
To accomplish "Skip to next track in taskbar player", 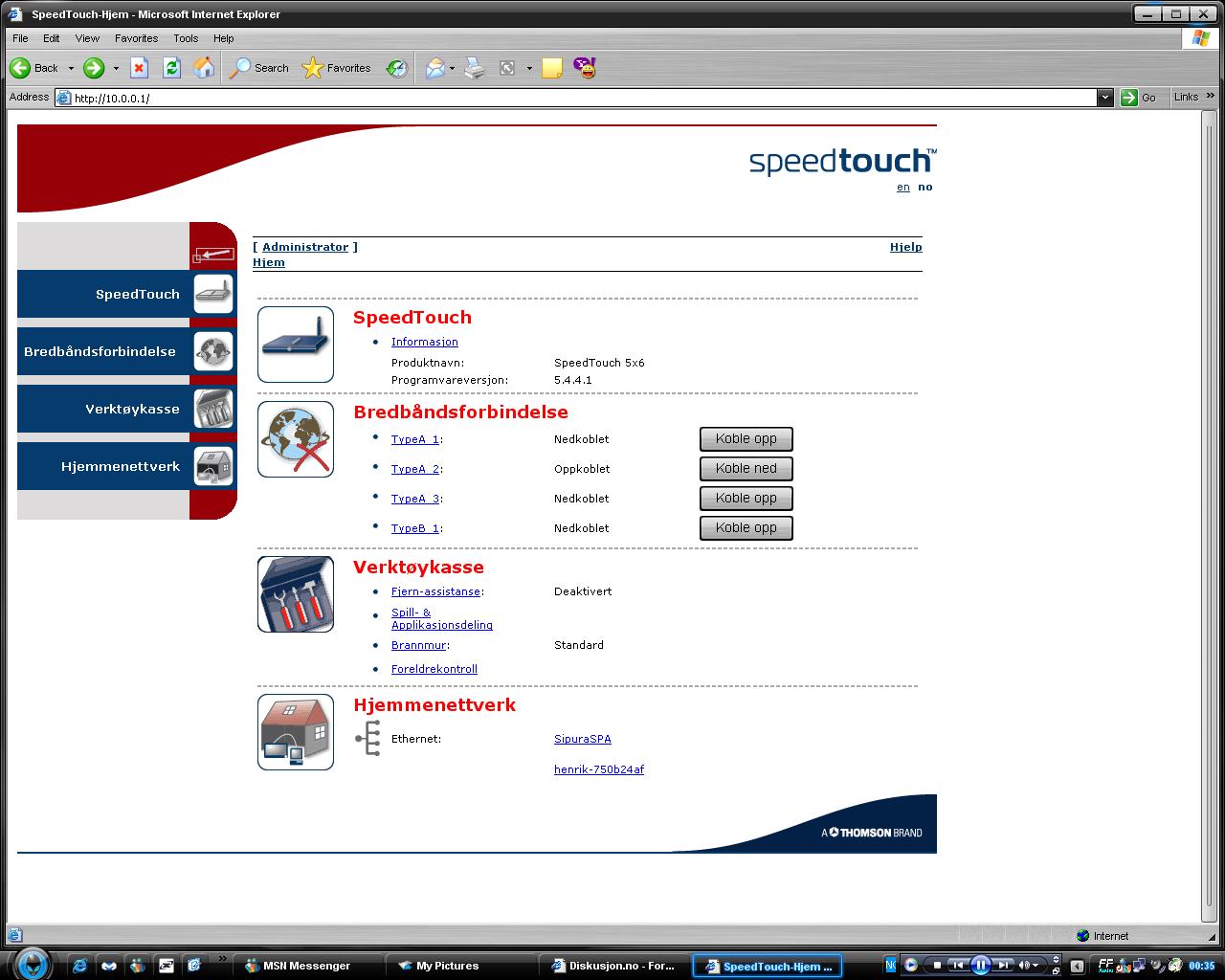I will pos(1003,965).
